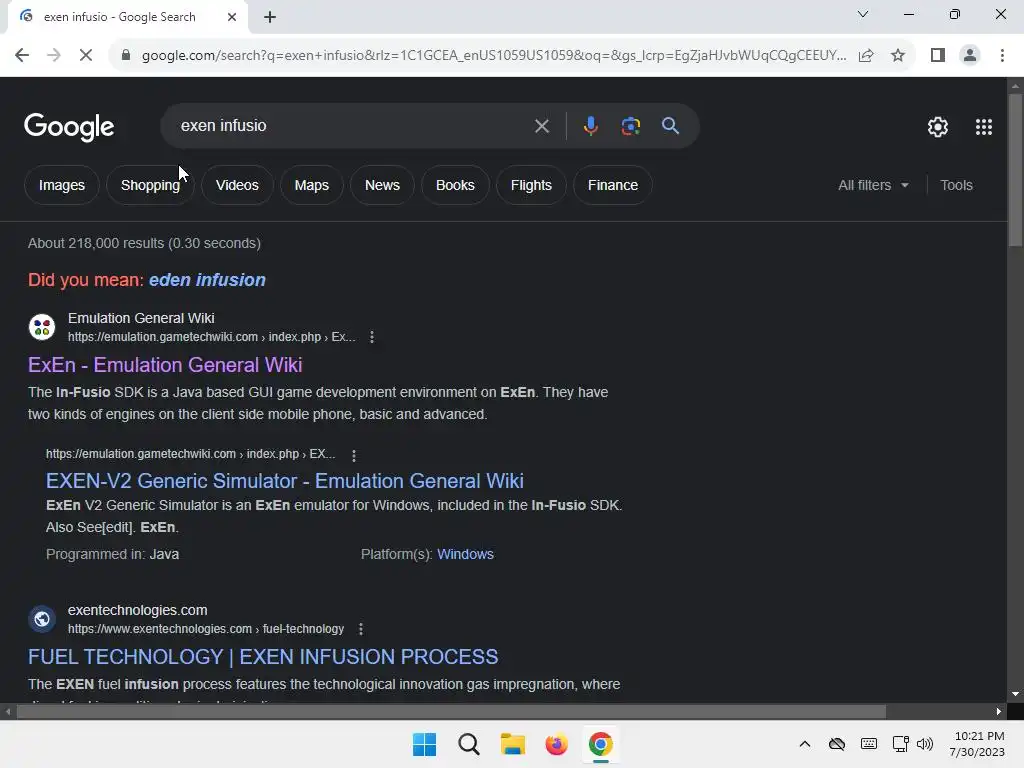Click the browser address bar
Screen dimensions: 1024x768
click(494, 56)
